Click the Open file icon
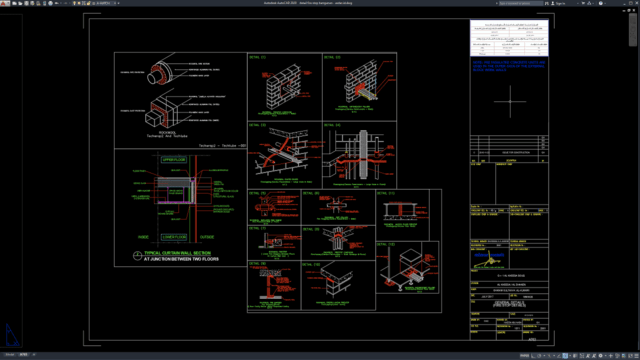The height and width of the screenshot is (360, 640). point(20,3)
